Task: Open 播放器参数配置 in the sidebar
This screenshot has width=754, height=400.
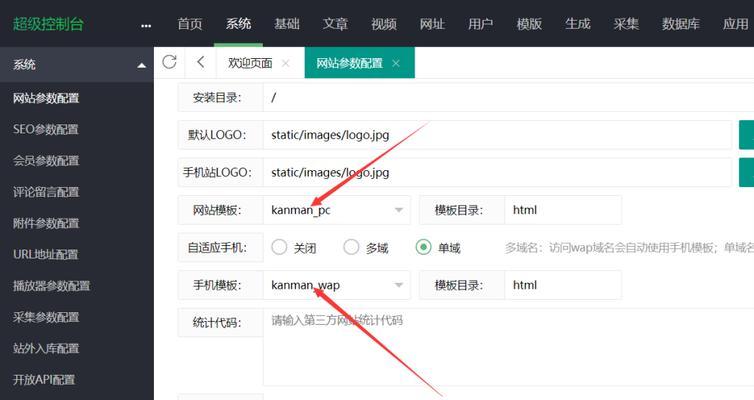Action: [x=51, y=286]
